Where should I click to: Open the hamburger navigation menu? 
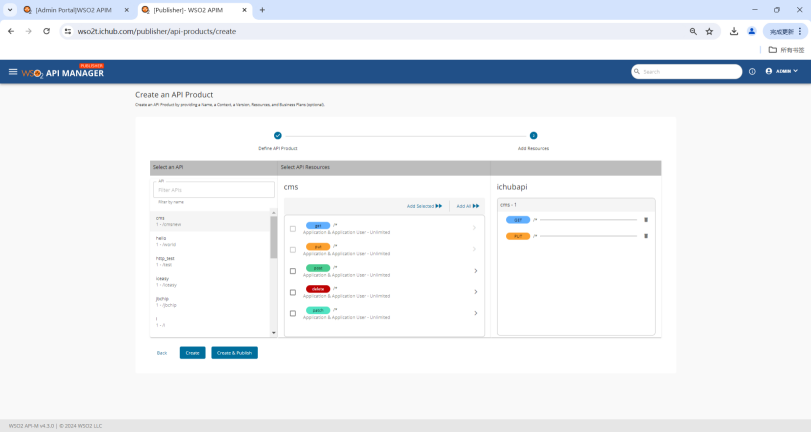tap(13, 72)
